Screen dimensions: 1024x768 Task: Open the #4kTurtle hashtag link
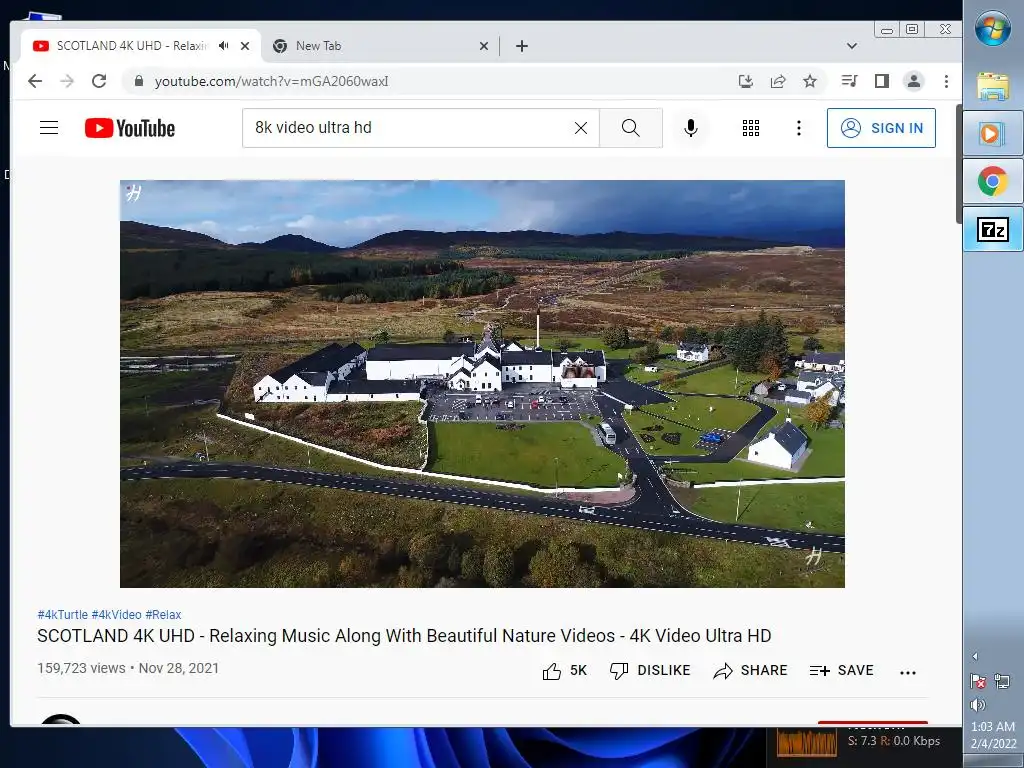(x=62, y=615)
